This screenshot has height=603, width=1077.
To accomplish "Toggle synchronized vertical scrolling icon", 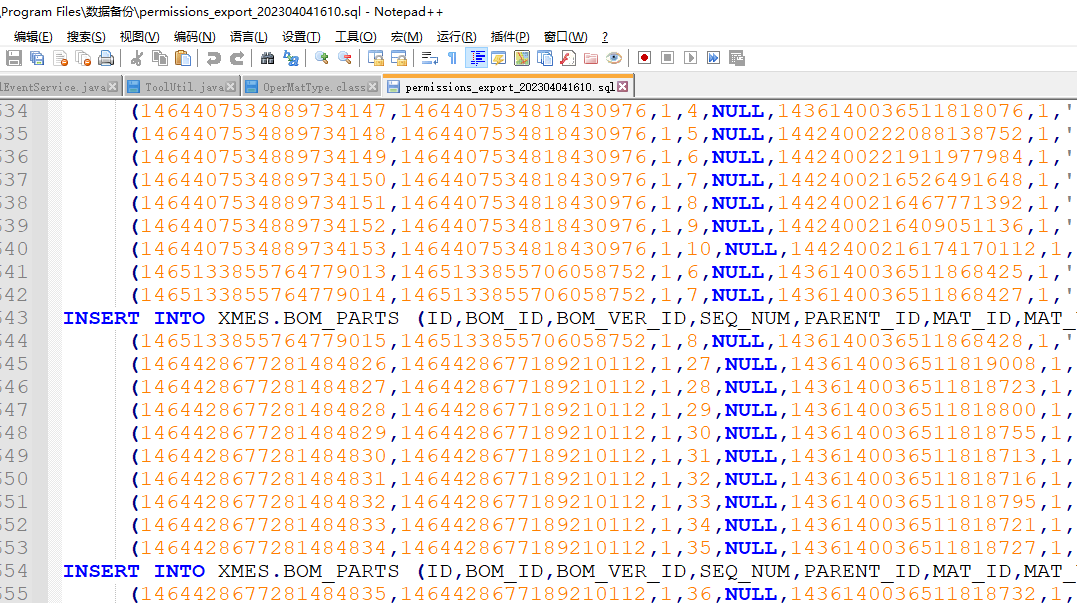I will tap(376, 58).
